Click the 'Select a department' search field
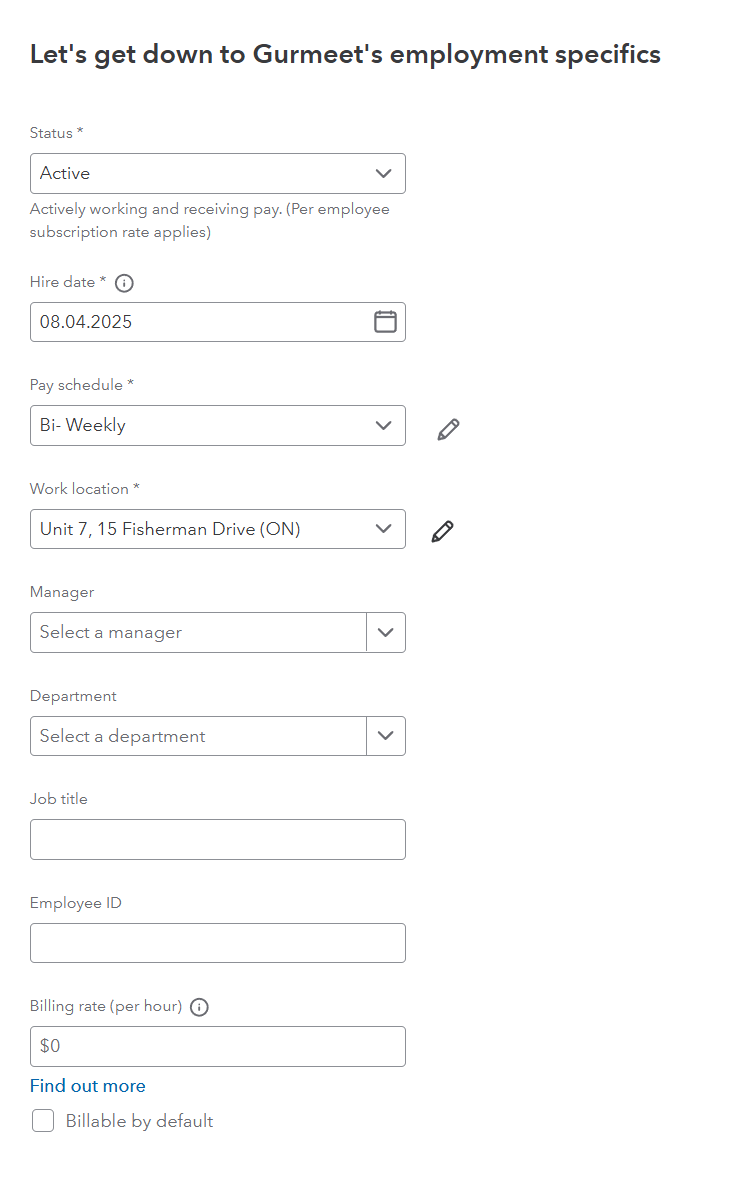The image size is (730, 1199). pos(198,737)
